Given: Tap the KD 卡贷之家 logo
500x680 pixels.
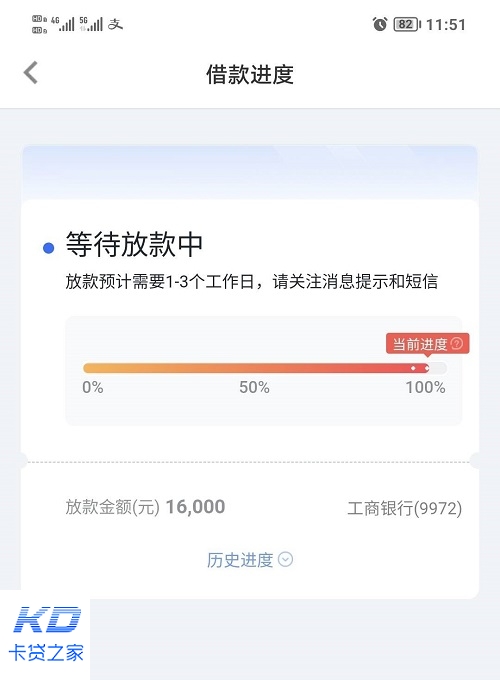Looking at the screenshot, I should (46, 634).
